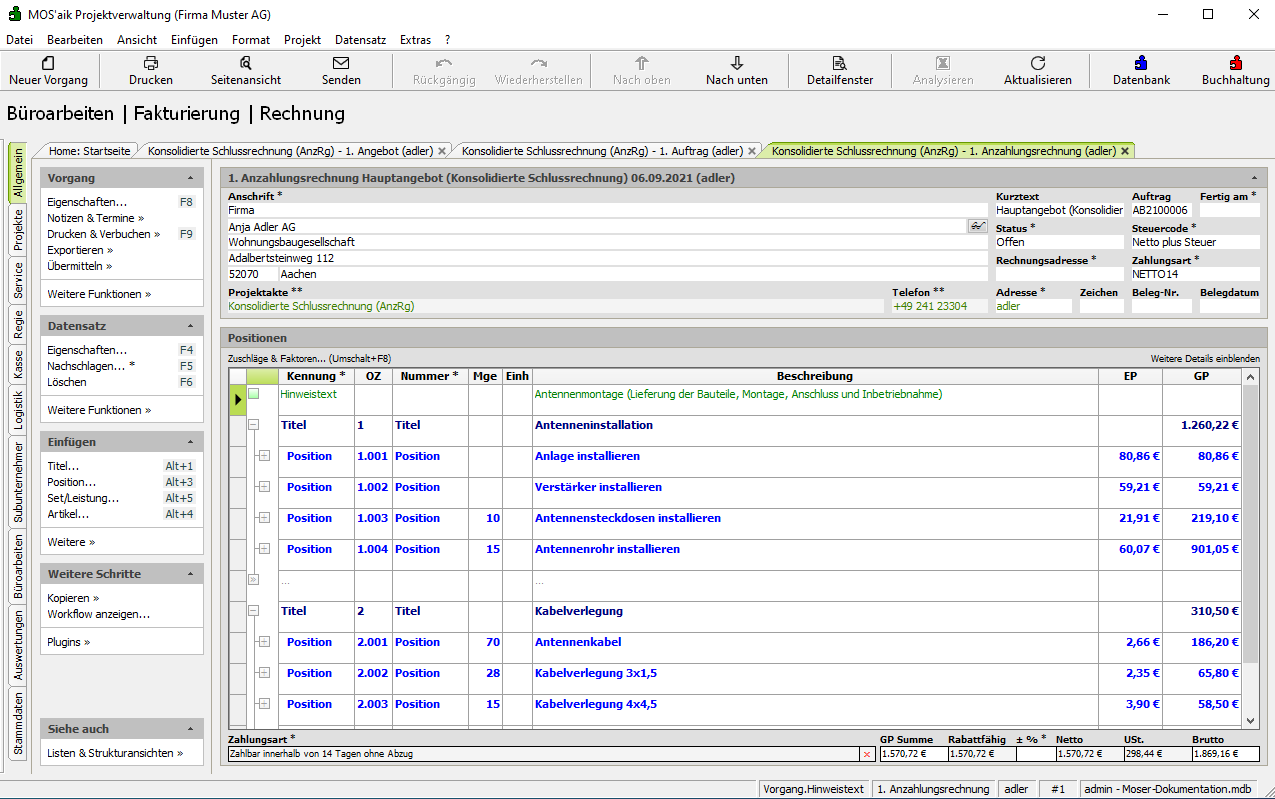1275x799 pixels.
Task: Collapse the Antenneninstallation title node
Action: [253, 425]
